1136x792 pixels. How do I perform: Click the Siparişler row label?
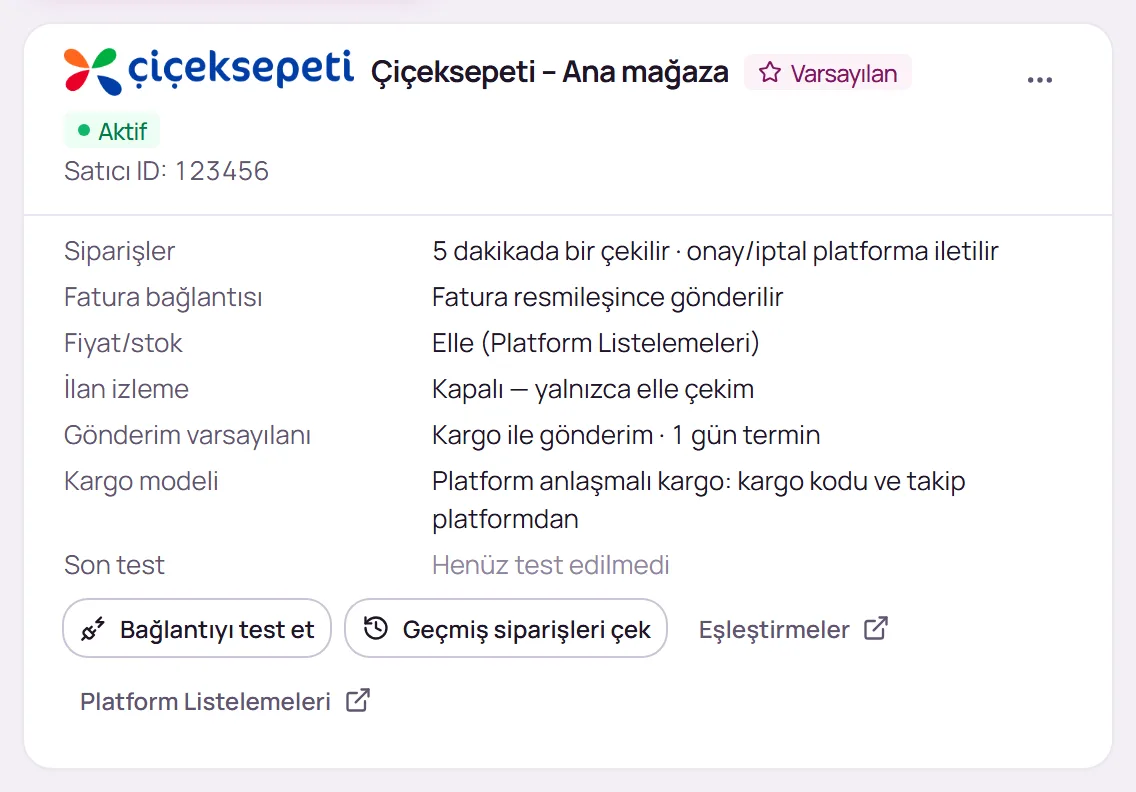point(120,251)
